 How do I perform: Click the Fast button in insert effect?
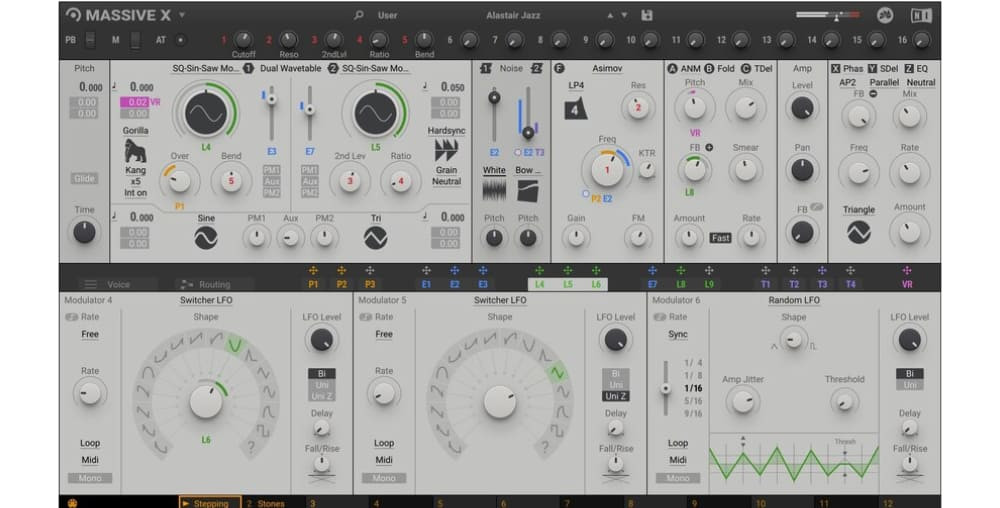pyautogui.click(x=720, y=238)
